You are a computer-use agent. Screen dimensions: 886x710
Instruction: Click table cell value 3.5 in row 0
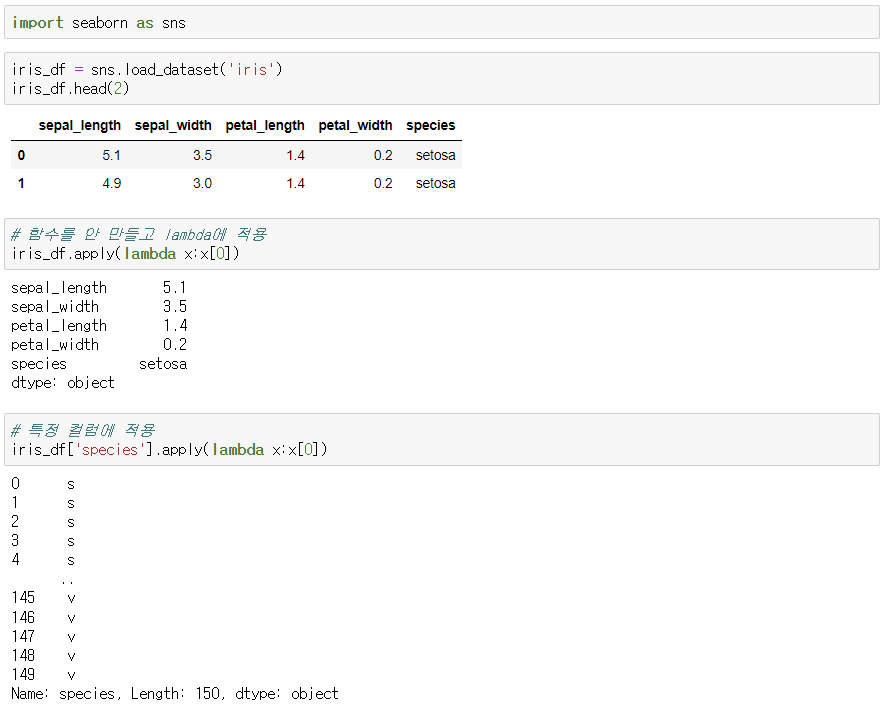(x=202, y=155)
